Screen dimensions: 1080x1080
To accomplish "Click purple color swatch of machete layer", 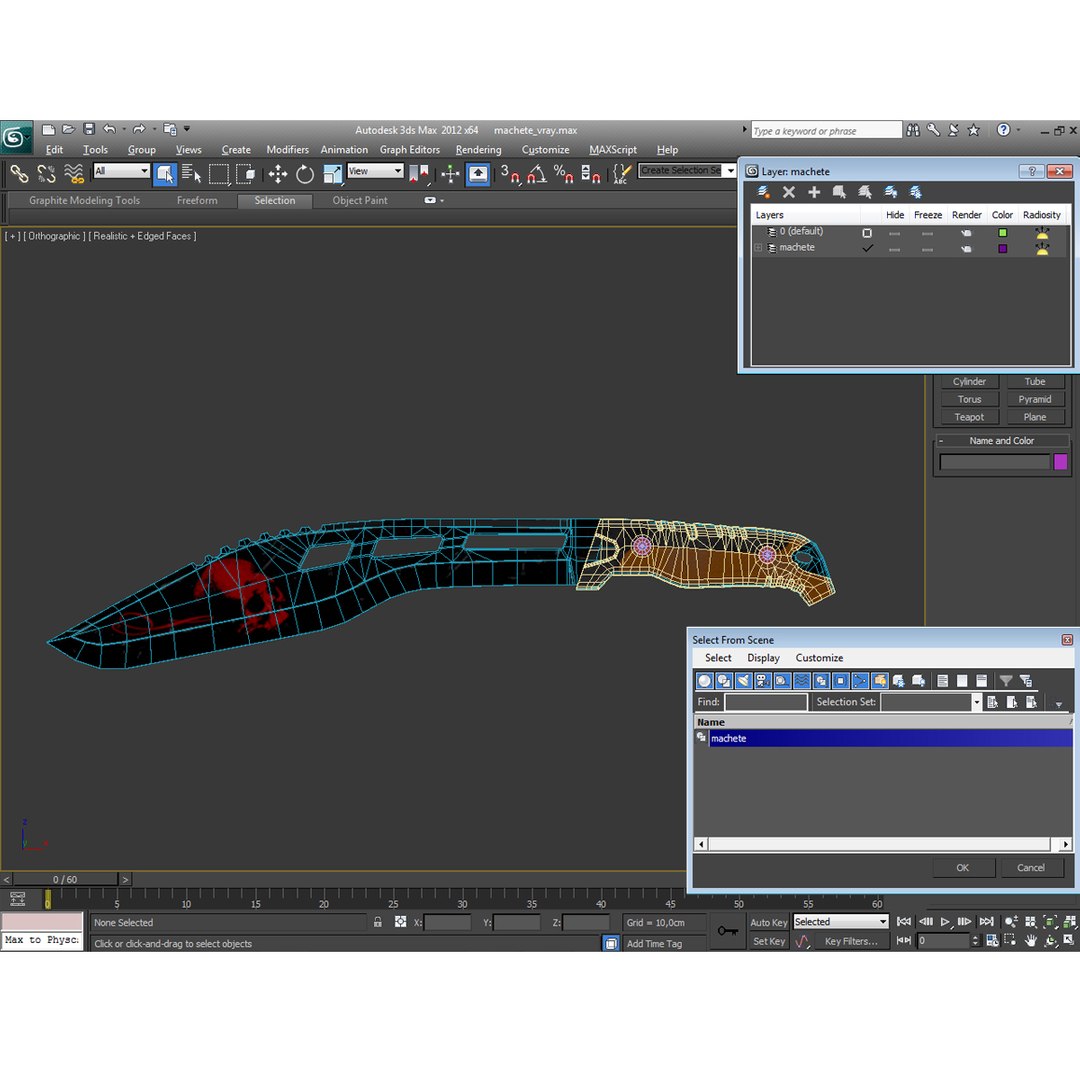I will 1003,249.
